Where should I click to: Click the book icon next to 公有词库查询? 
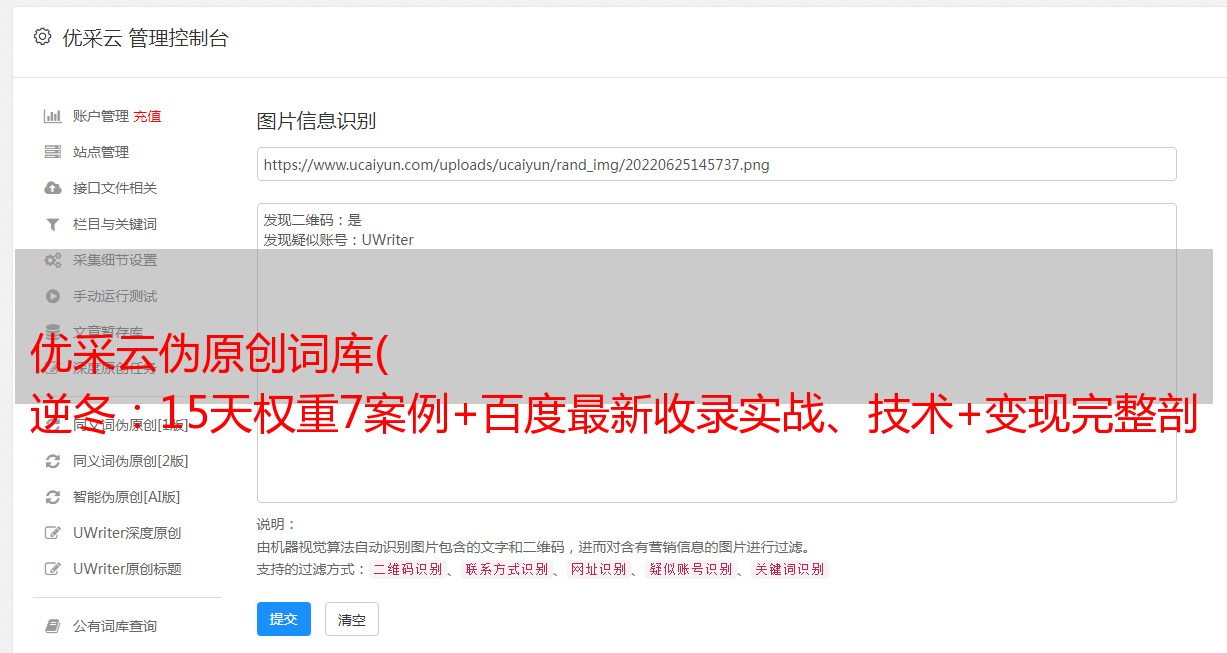click(53, 626)
